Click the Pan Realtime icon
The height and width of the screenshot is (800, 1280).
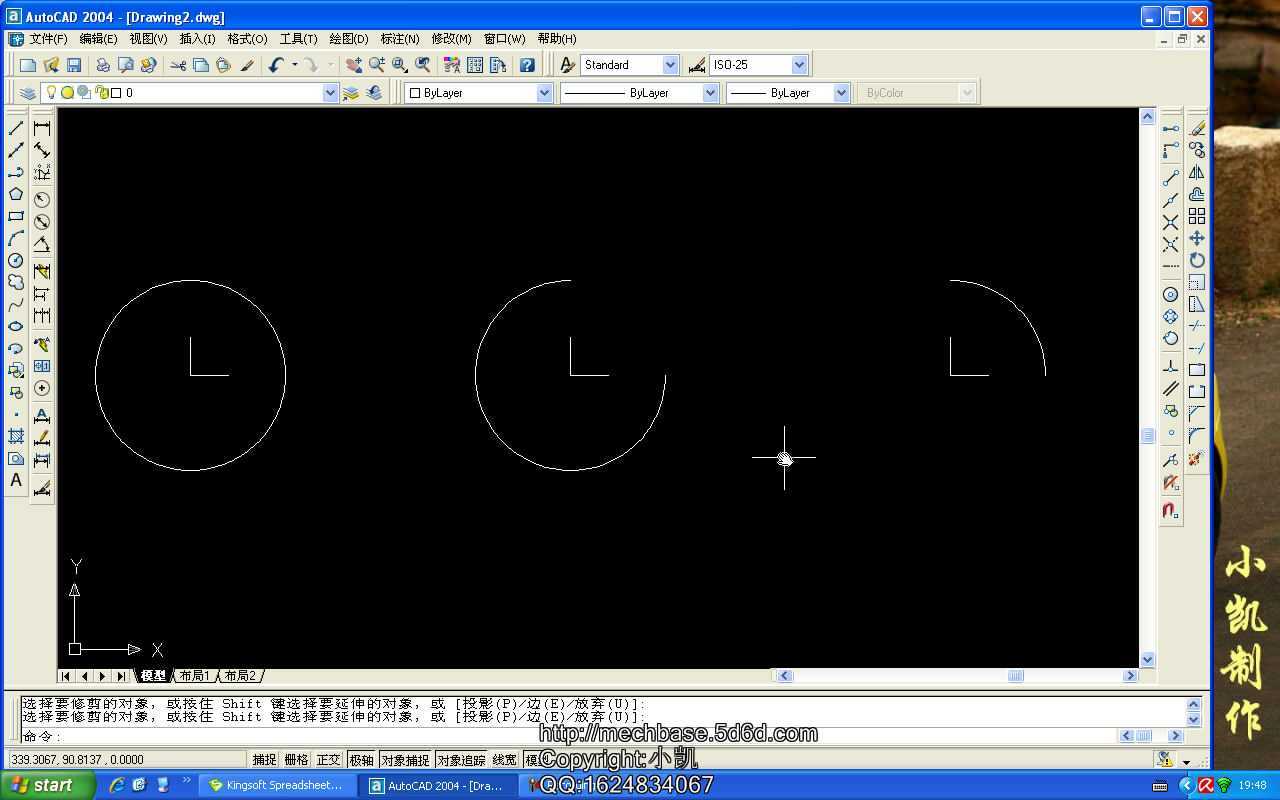pos(354,65)
